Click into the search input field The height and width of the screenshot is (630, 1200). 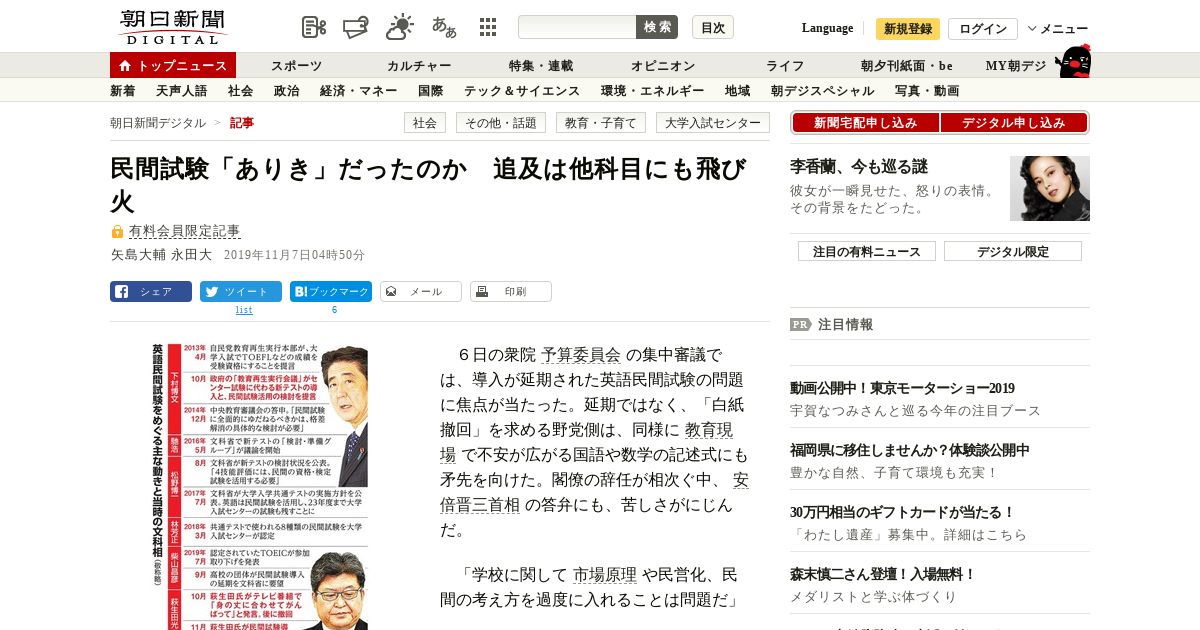[x=577, y=27]
